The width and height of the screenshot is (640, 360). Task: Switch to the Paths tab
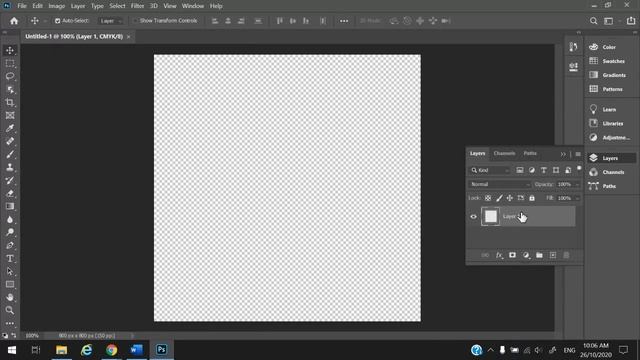pos(530,153)
